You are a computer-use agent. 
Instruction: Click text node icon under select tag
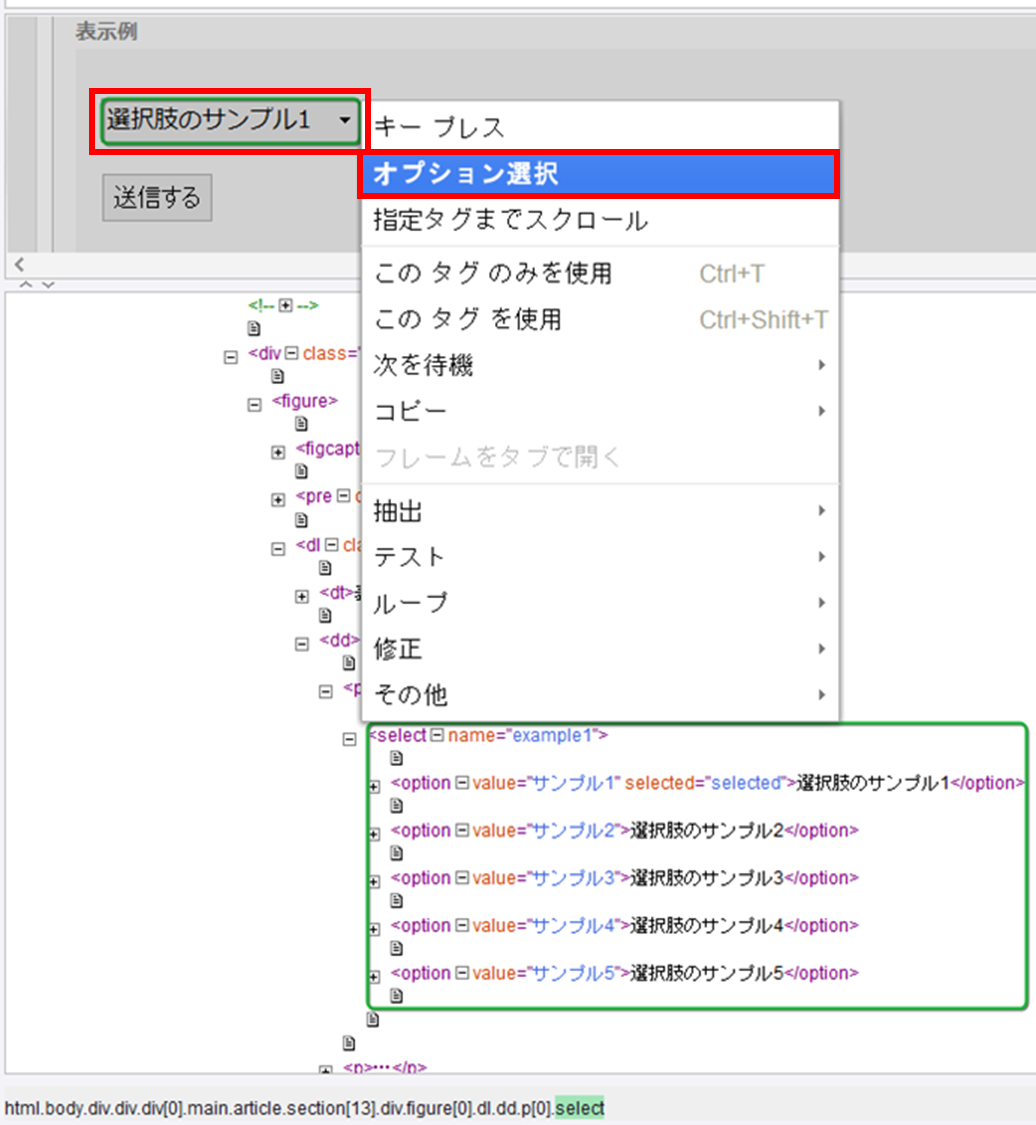coord(397,758)
